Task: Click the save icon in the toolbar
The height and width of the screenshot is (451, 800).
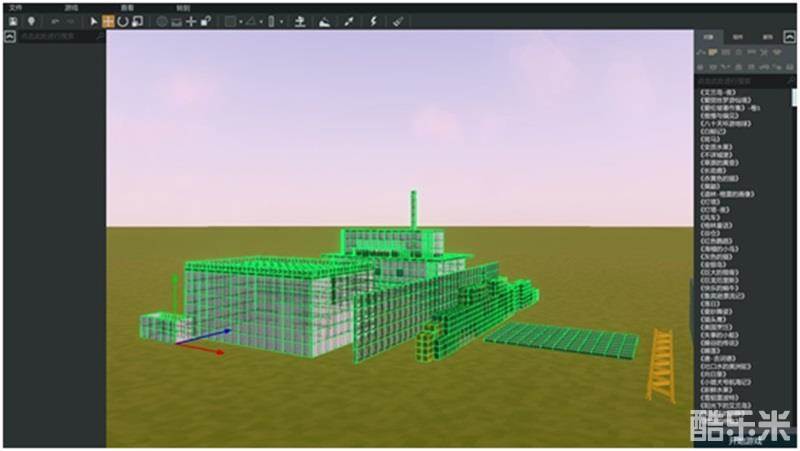Action: point(13,21)
